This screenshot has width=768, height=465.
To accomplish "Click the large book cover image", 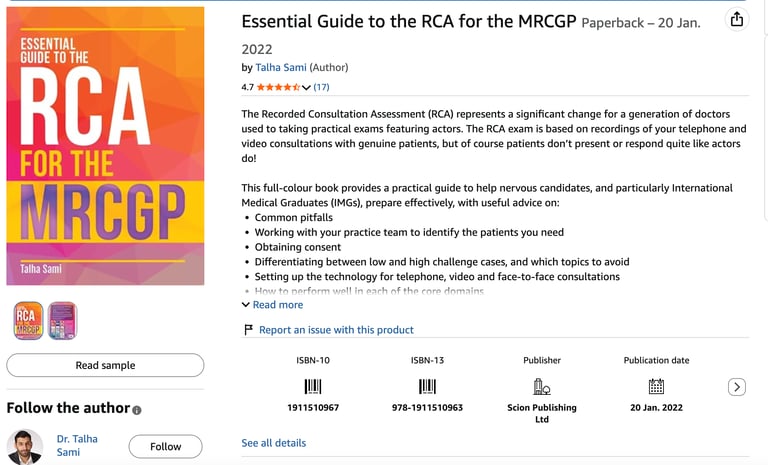I will click(x=105, y=146).
